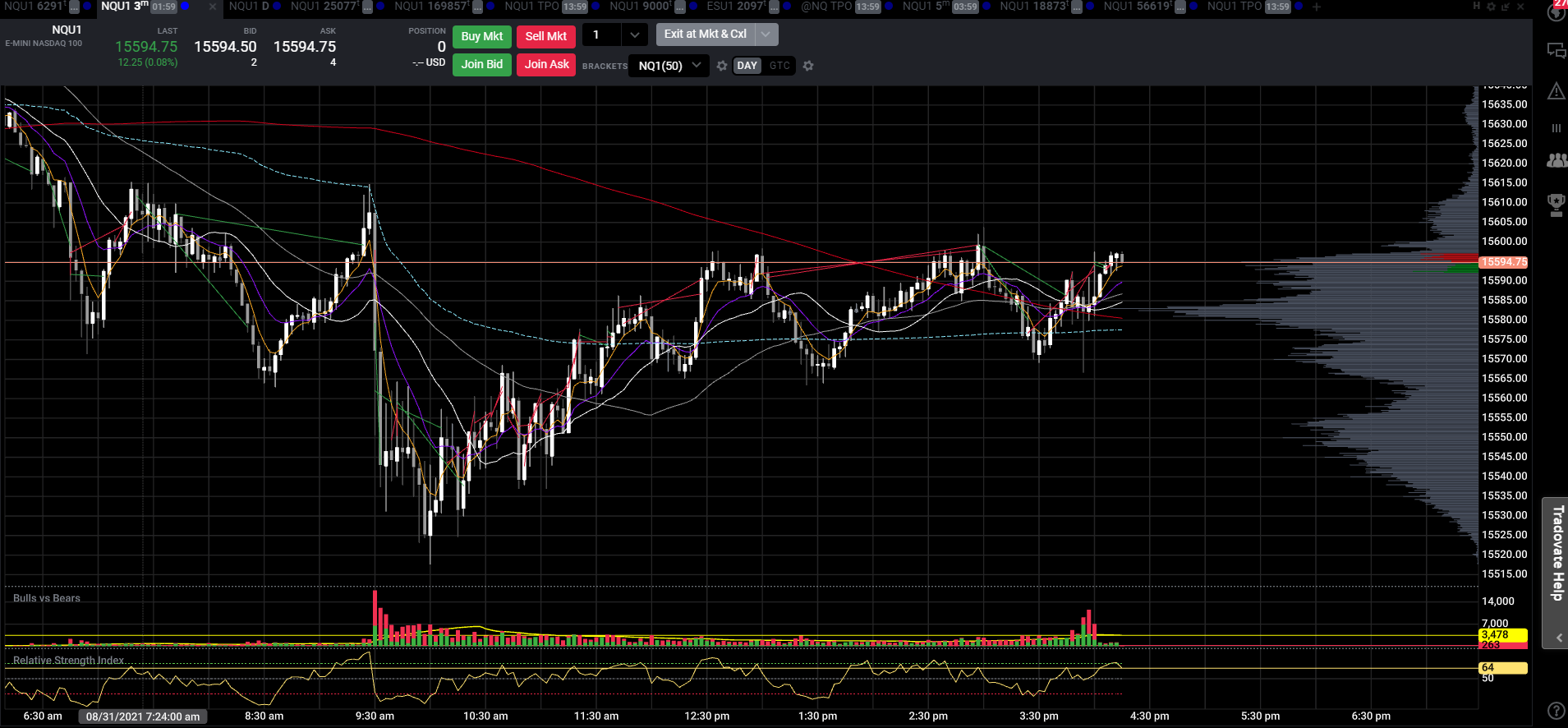
Task: Open ellipsis menu on NQU1 6291 tab
Action: (74, 7)
